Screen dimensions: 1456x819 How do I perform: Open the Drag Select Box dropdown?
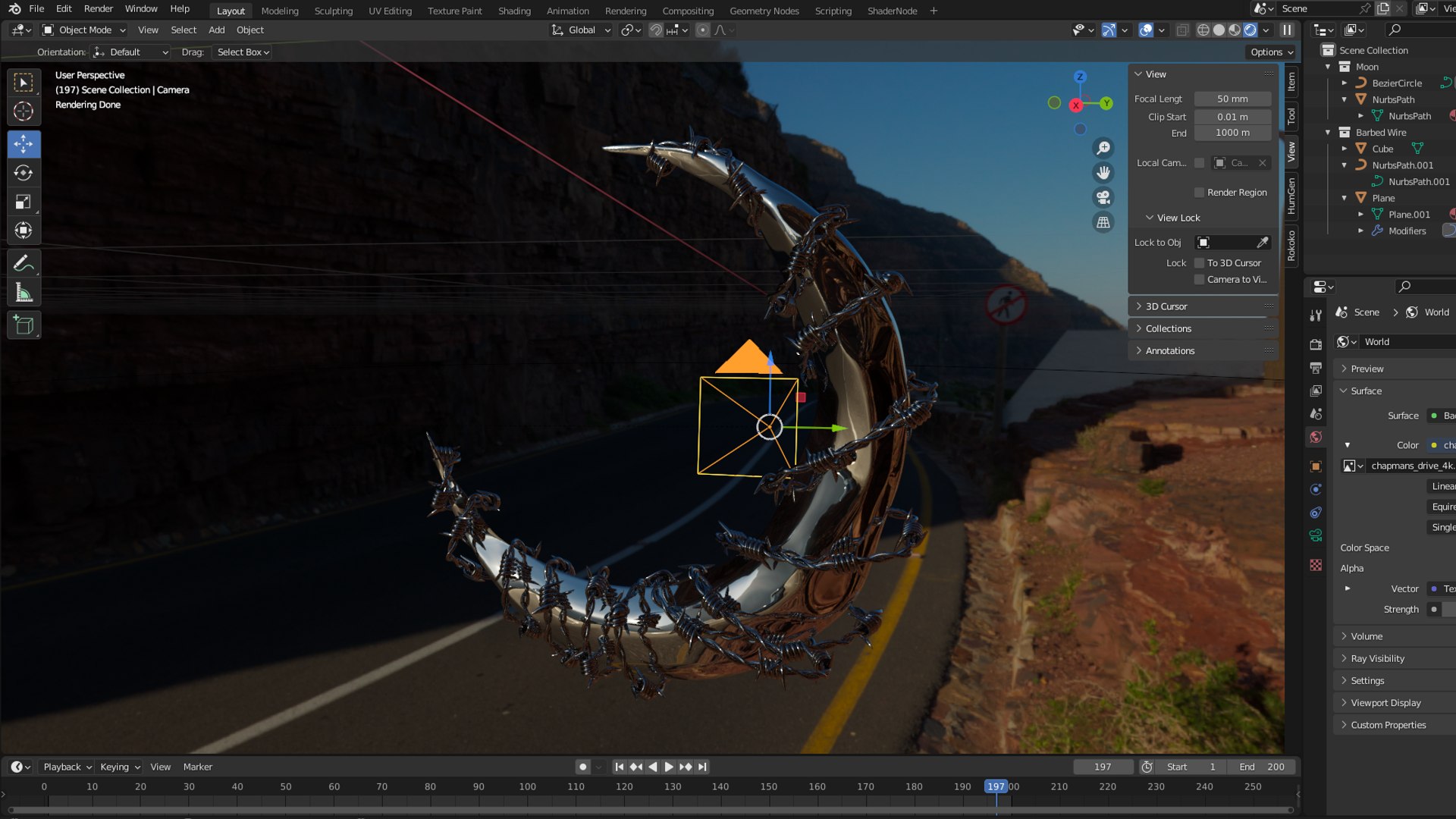[x=243, y=52]
